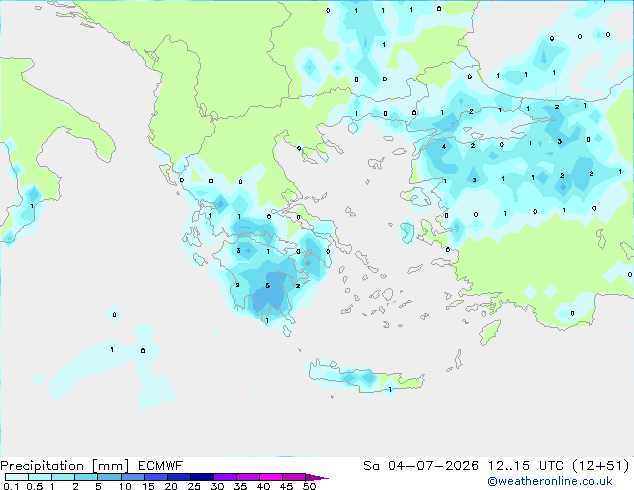Click the '4' precipitation value on the map
This screenshot has height=490, width=634.
pyautogui.click(x=444, y=146)
